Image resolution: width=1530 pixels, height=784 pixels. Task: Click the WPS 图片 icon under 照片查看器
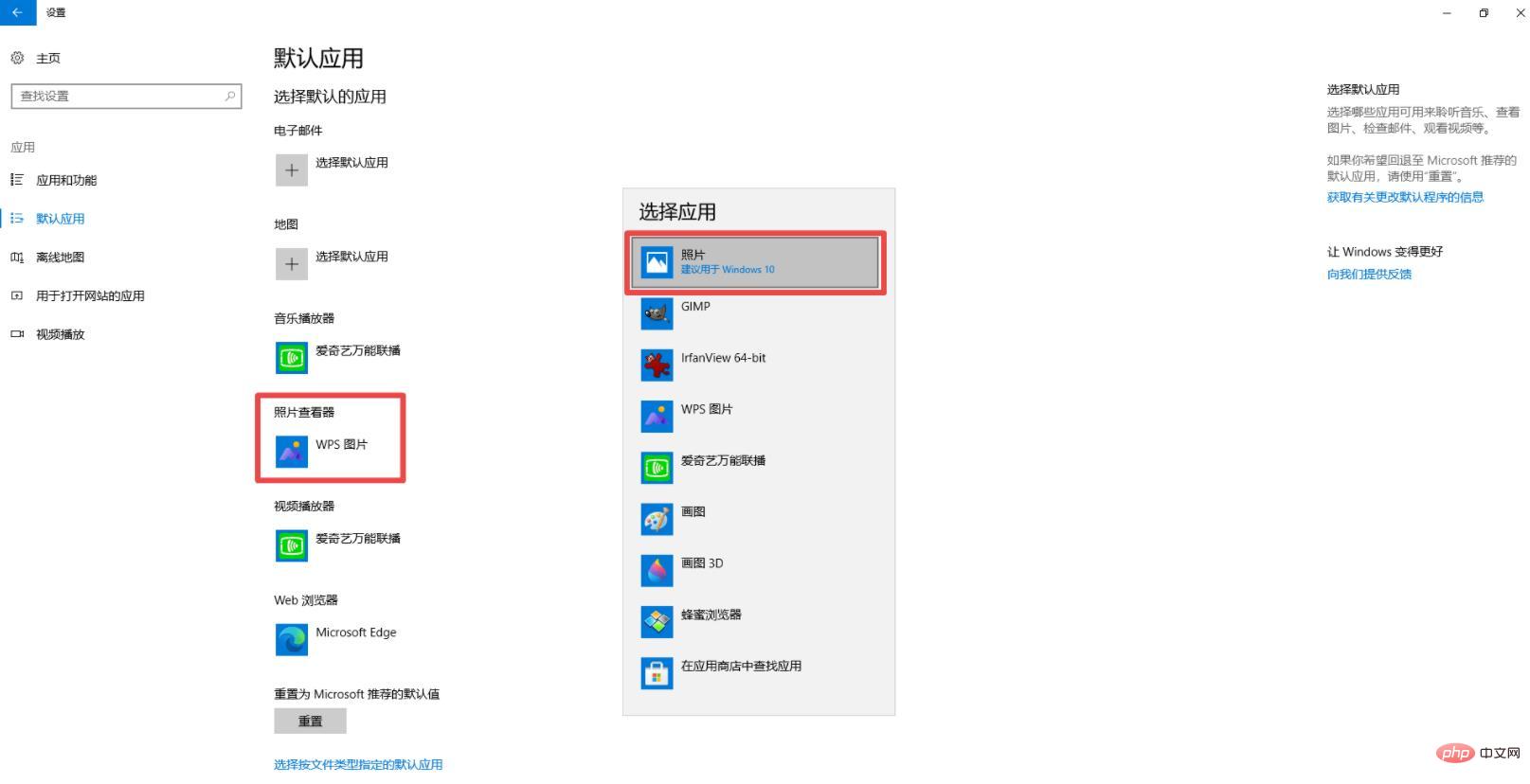292,452
